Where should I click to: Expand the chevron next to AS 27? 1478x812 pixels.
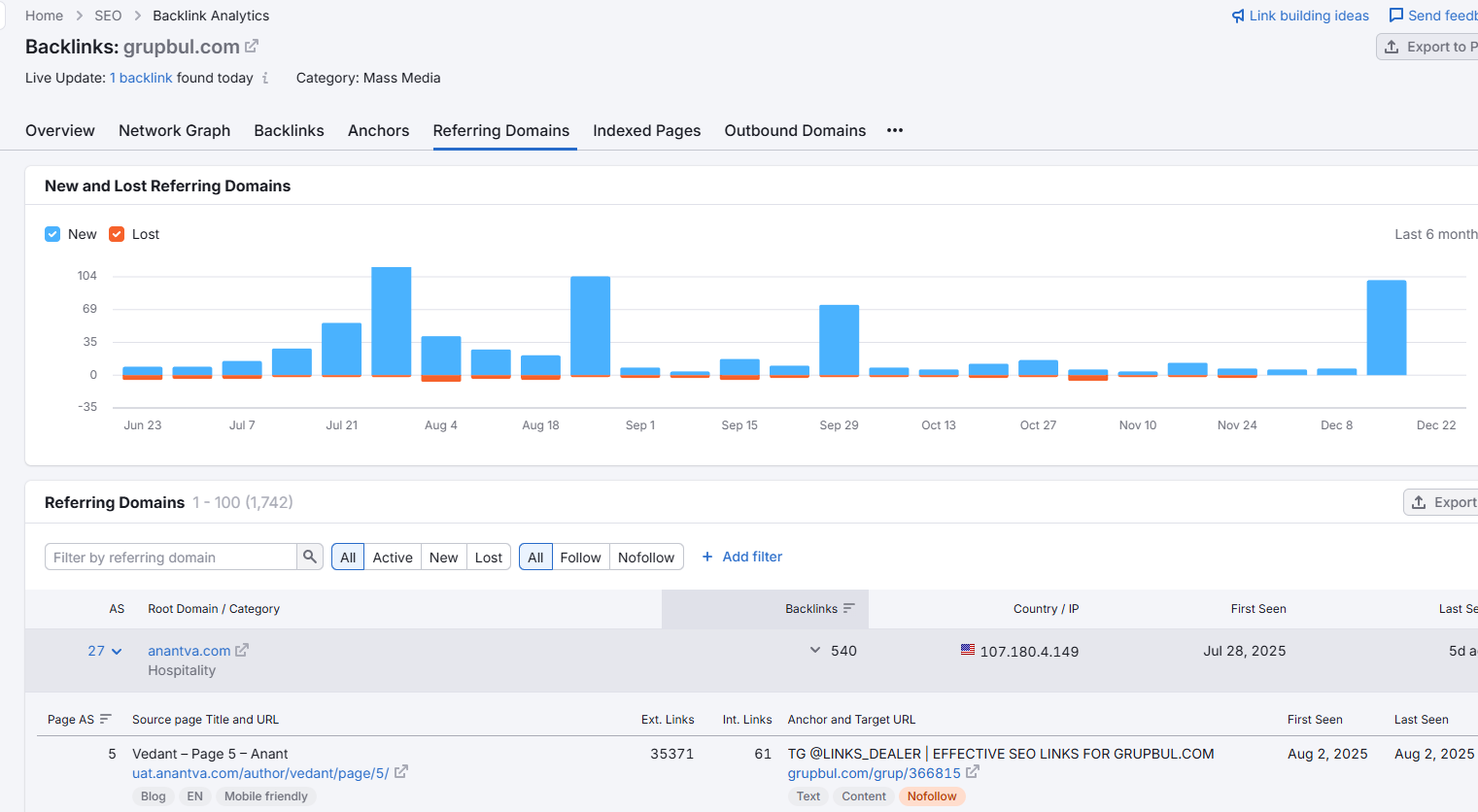click(117, 651)
